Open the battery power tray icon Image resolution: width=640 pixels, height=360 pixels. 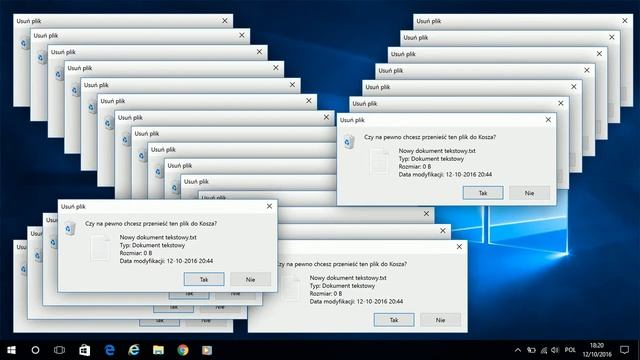click(531, 350)
